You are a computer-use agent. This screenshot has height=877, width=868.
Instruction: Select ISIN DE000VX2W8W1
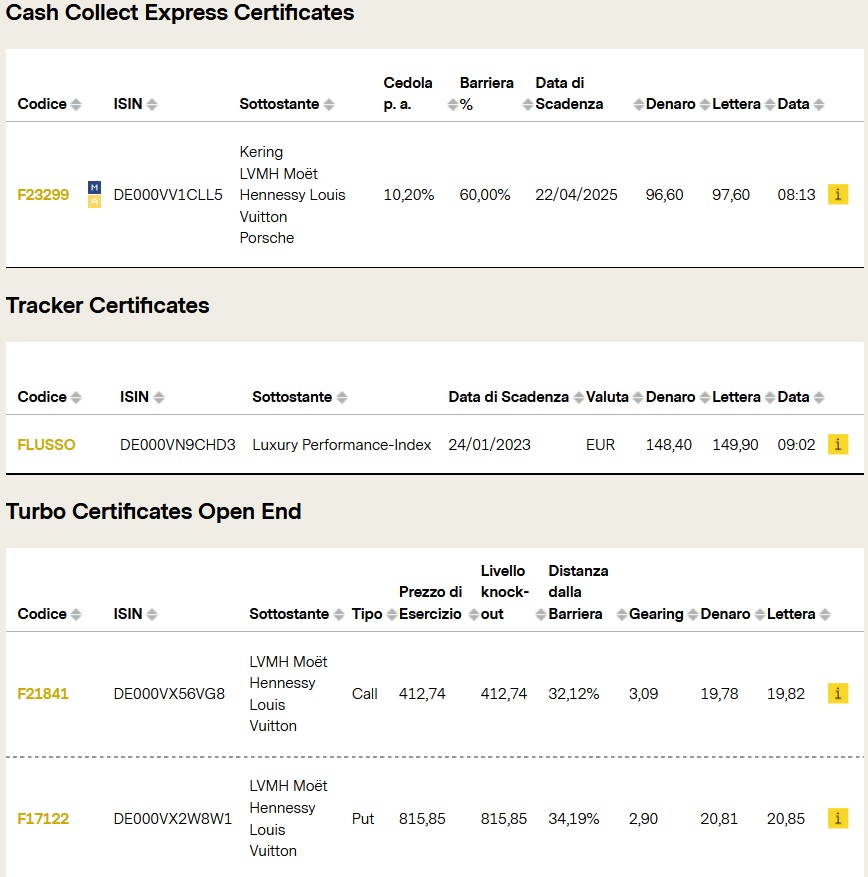click(x=172, y=819)
